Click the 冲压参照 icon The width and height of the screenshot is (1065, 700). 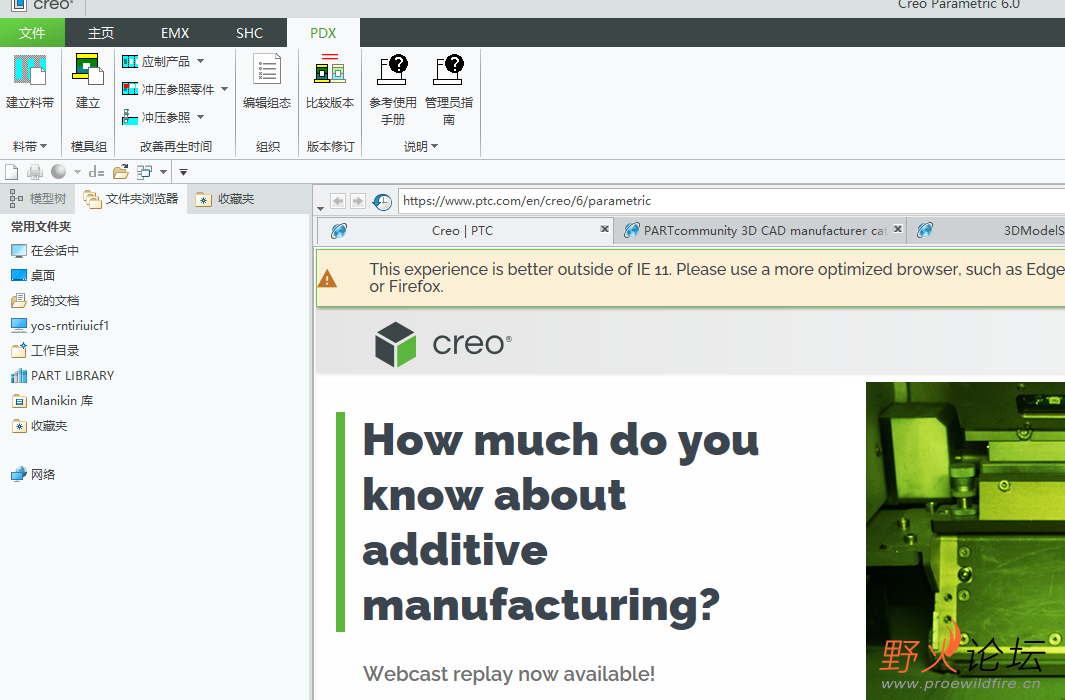[x=130, y=117]
